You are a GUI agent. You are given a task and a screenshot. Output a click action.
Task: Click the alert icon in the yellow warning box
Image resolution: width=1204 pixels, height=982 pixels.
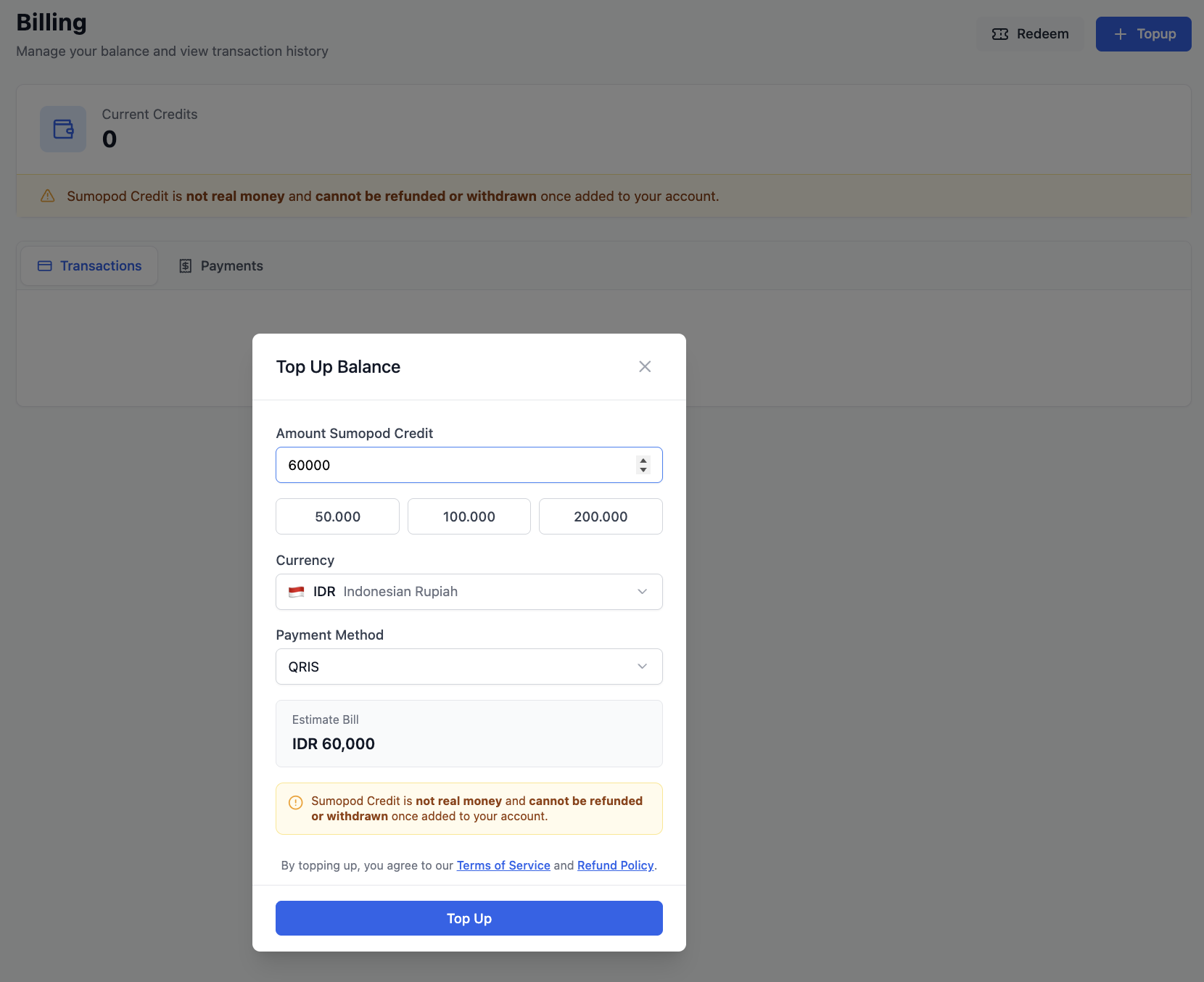(295, 802)
